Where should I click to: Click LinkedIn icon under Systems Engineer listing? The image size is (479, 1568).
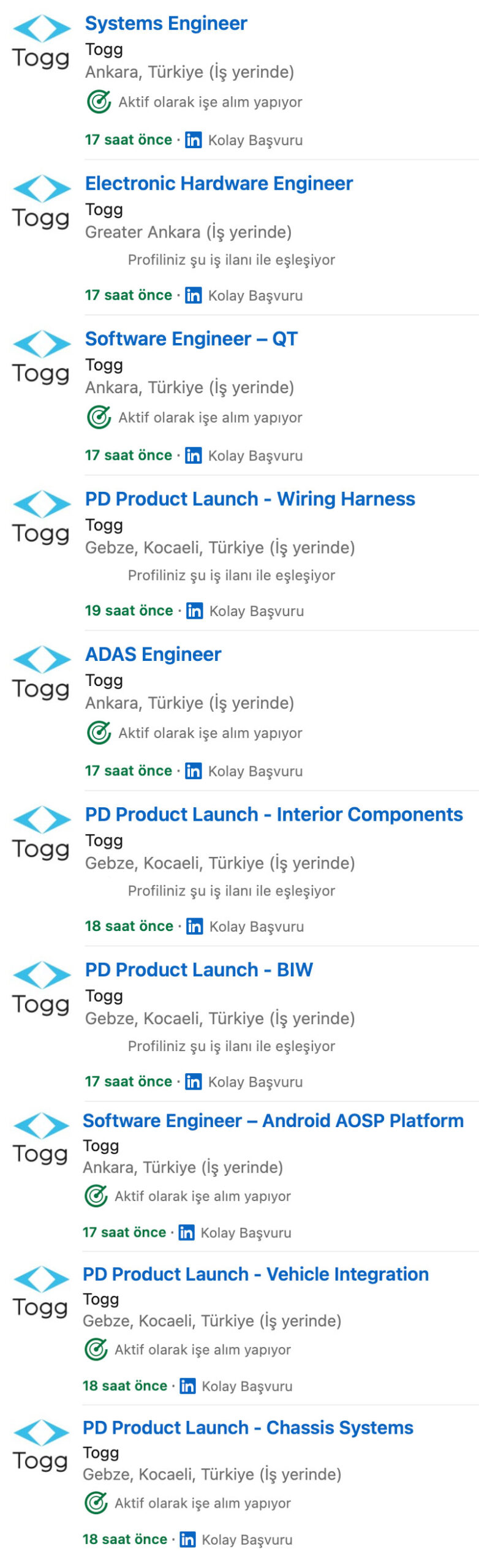coord(194,140)
